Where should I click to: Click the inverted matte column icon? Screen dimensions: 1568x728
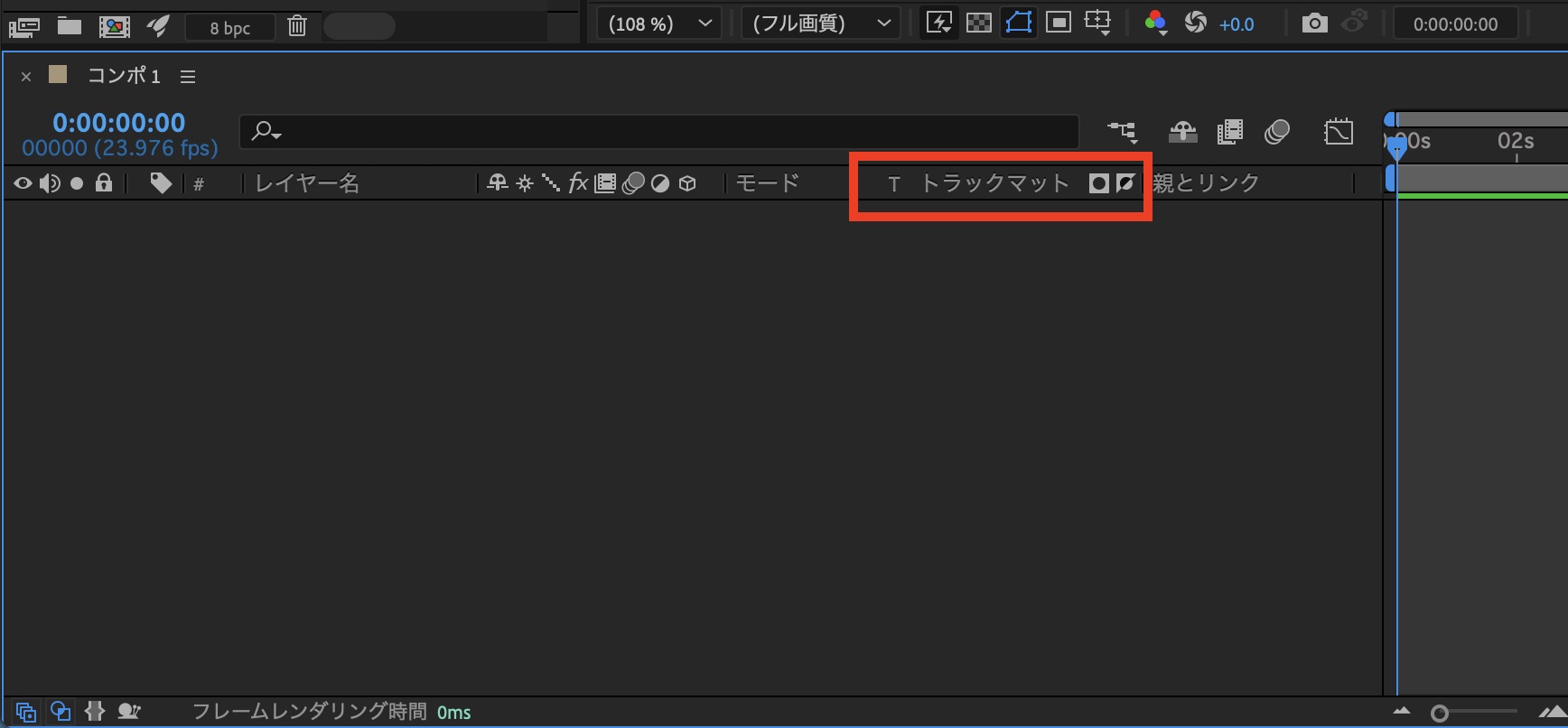(1125, 183)
